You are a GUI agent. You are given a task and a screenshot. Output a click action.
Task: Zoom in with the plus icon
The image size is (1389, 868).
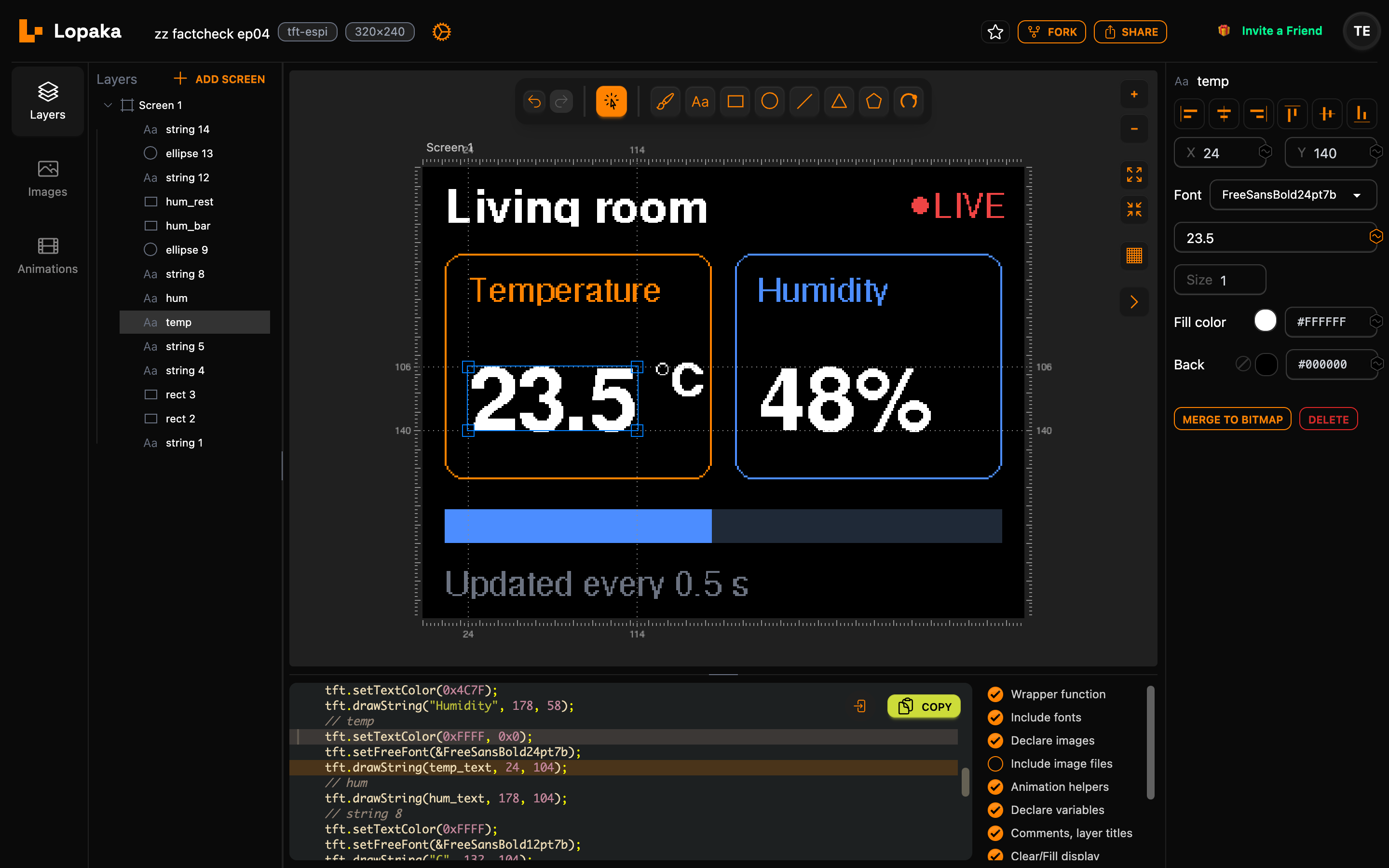(1134, 94)
